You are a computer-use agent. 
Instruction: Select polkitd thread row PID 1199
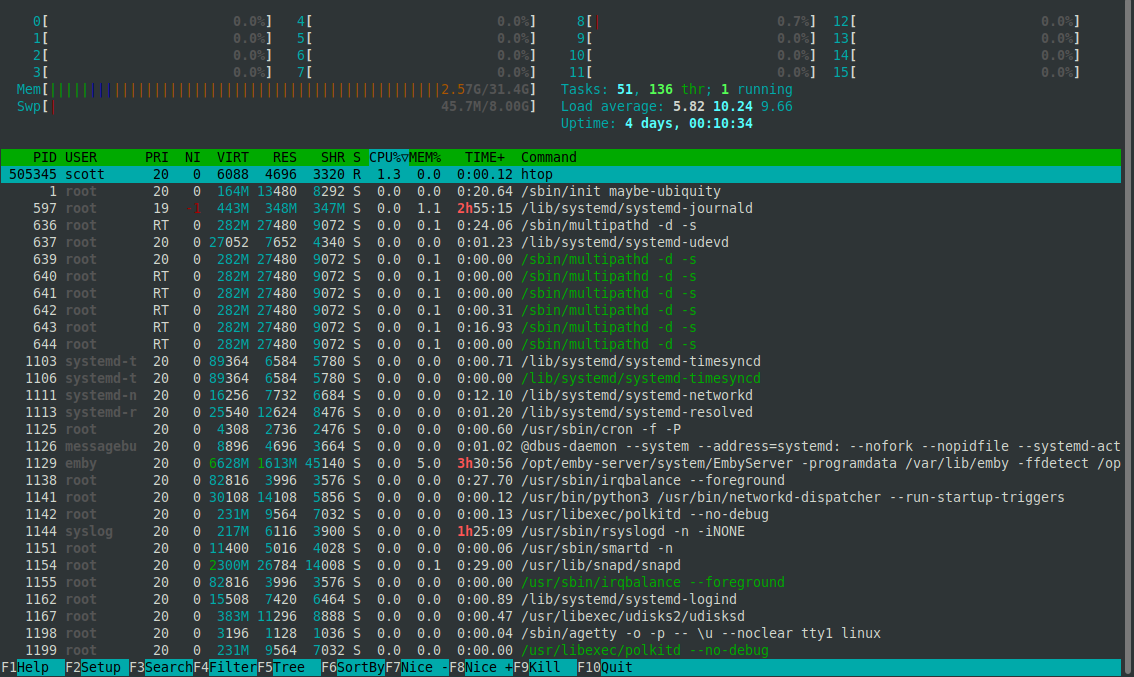tap(560, 650)
